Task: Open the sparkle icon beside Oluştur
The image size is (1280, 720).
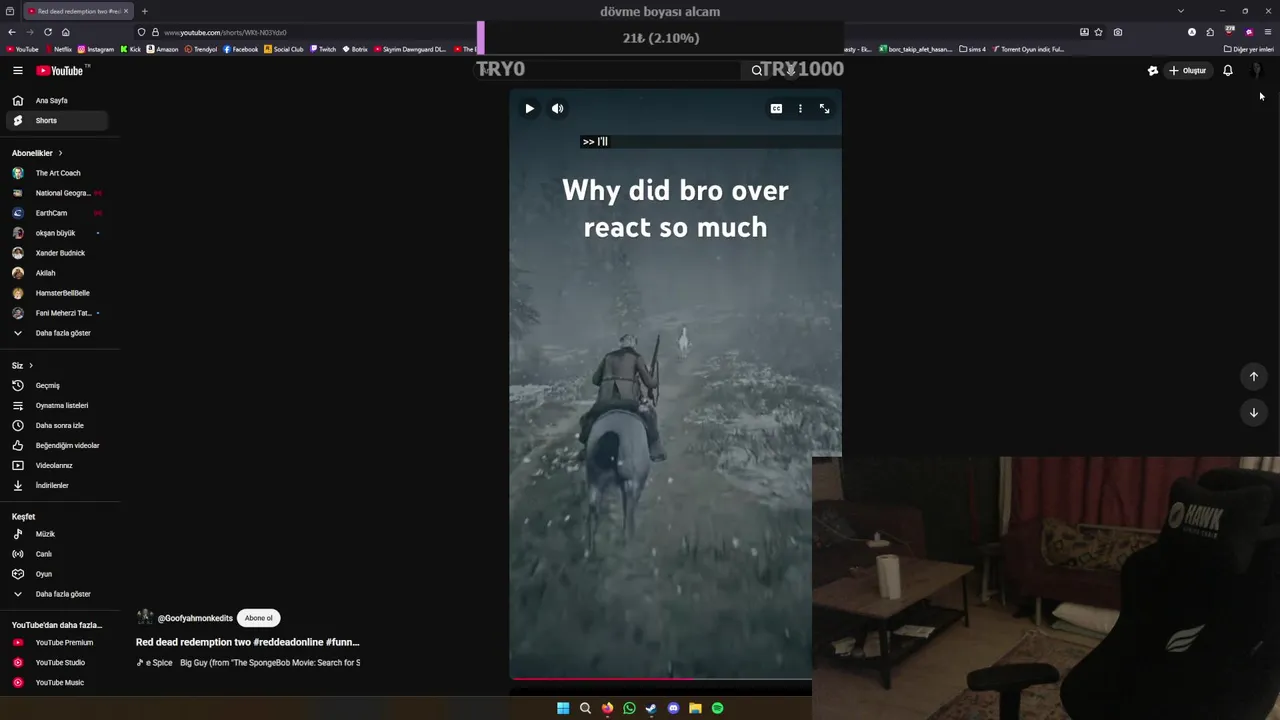Action: 1153,70
